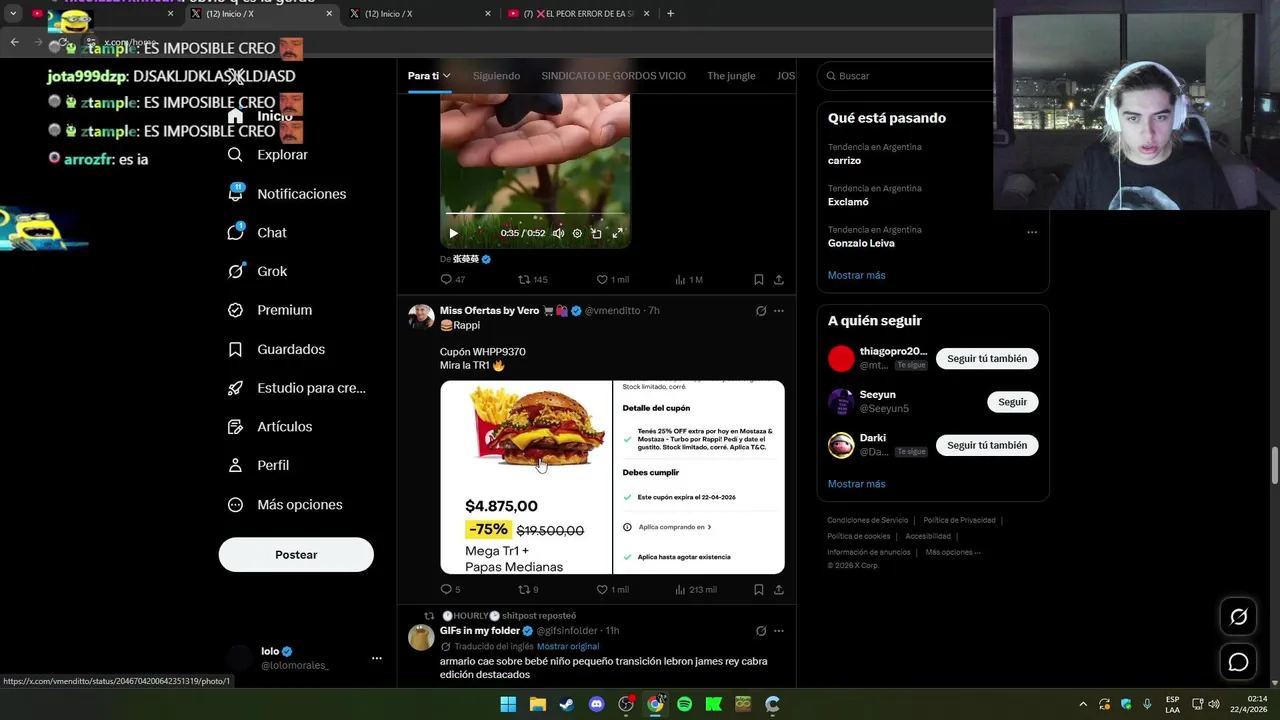1280x720 pixels.
Task: Reply to the video post with 47 comments
Action: coord(453,280)
